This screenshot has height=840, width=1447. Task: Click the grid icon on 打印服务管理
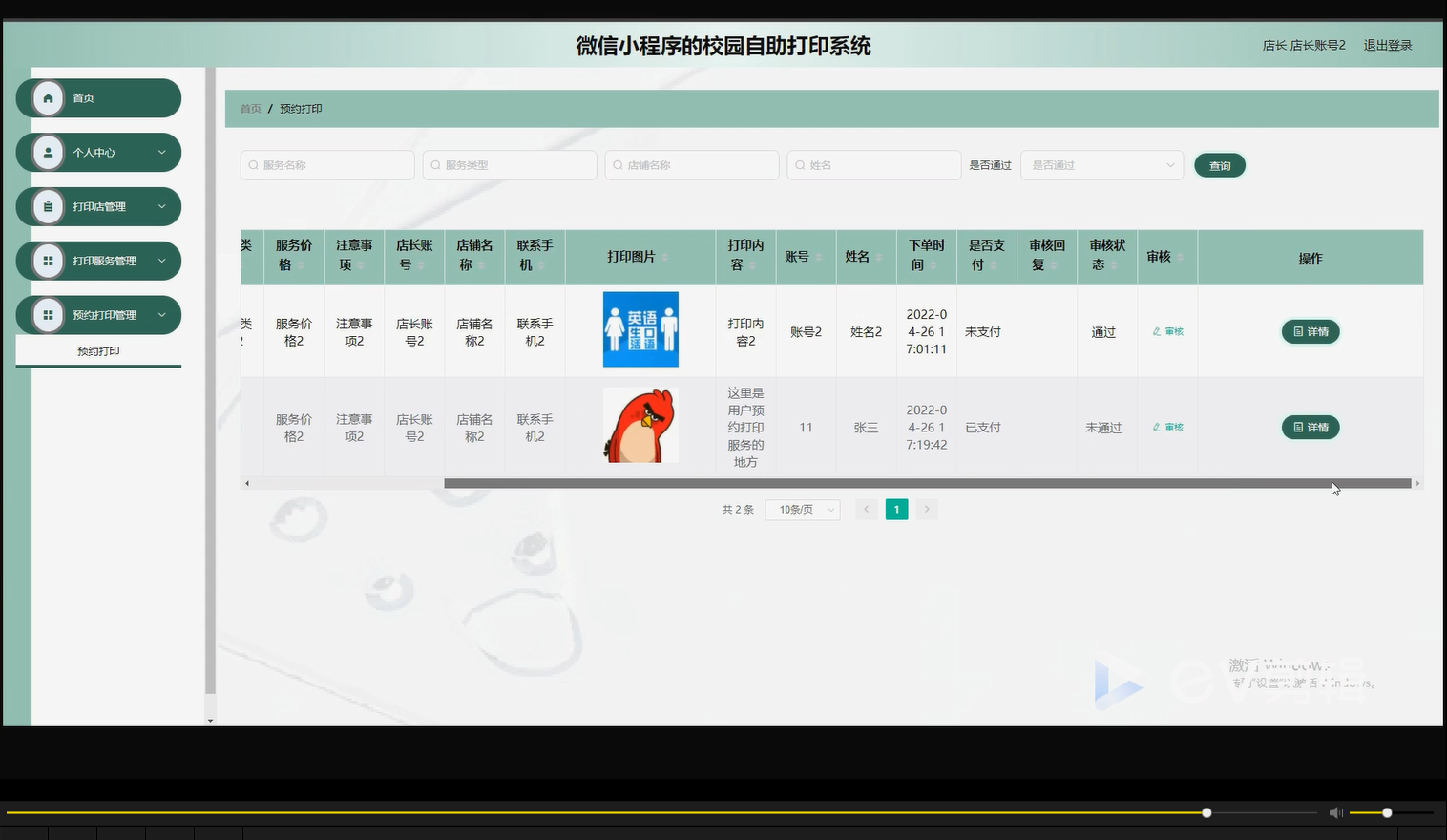tap(48, 260)
